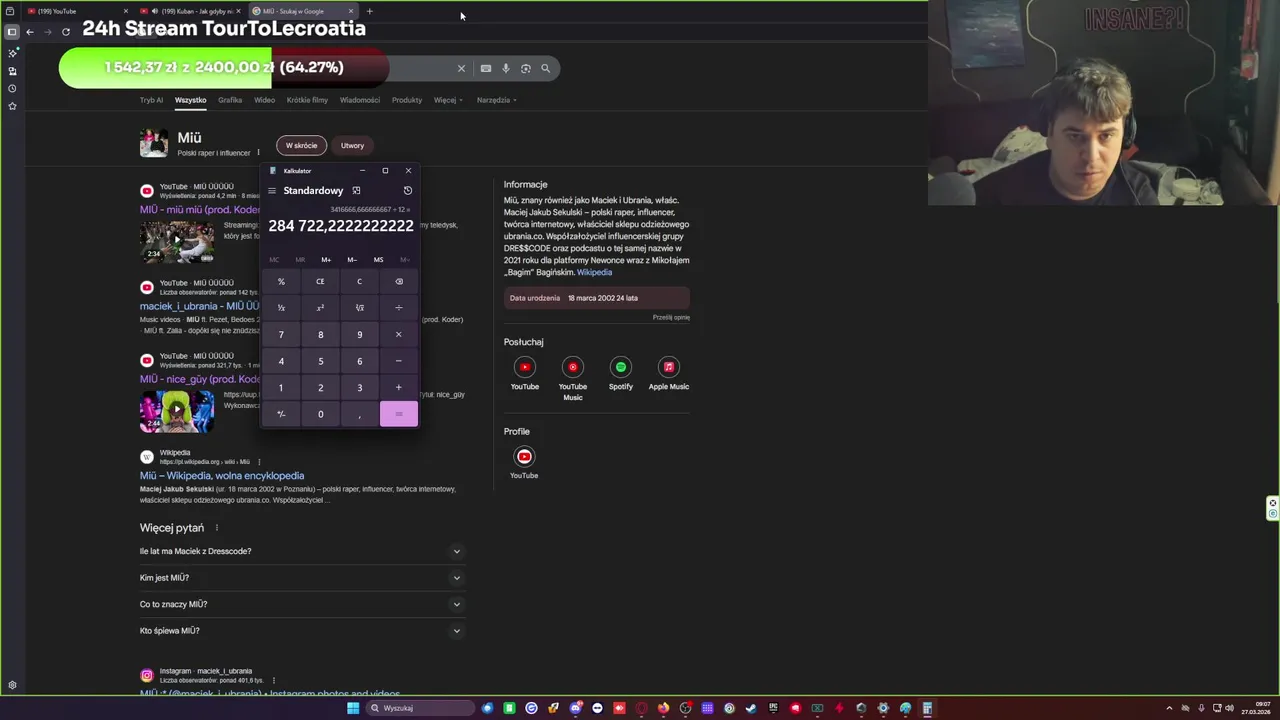1280x720 pixels.
Task: Click 'Prześlij opinię' feedback link
Action: 671,317
